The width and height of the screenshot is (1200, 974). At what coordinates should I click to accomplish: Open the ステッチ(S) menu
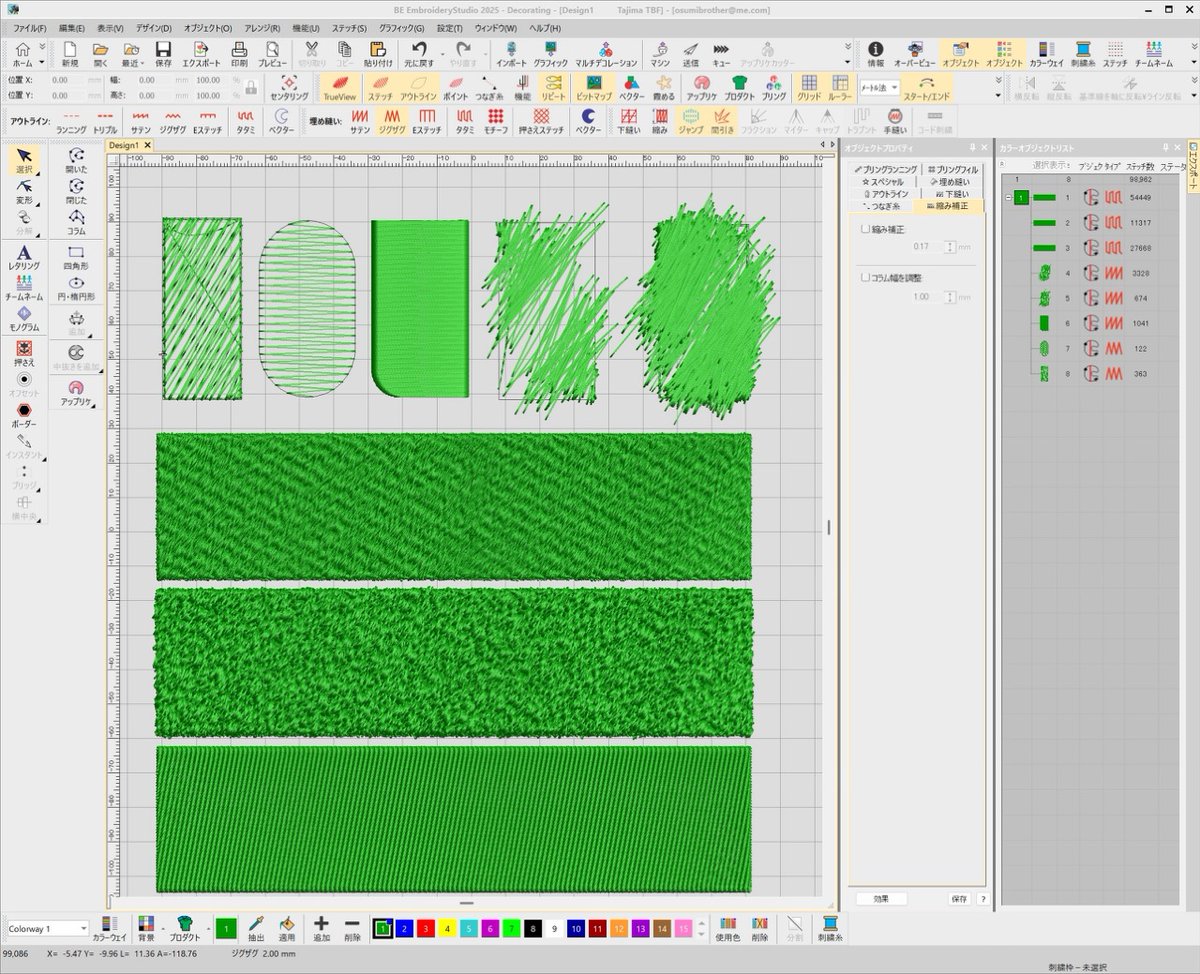click(x=349, y=28)
